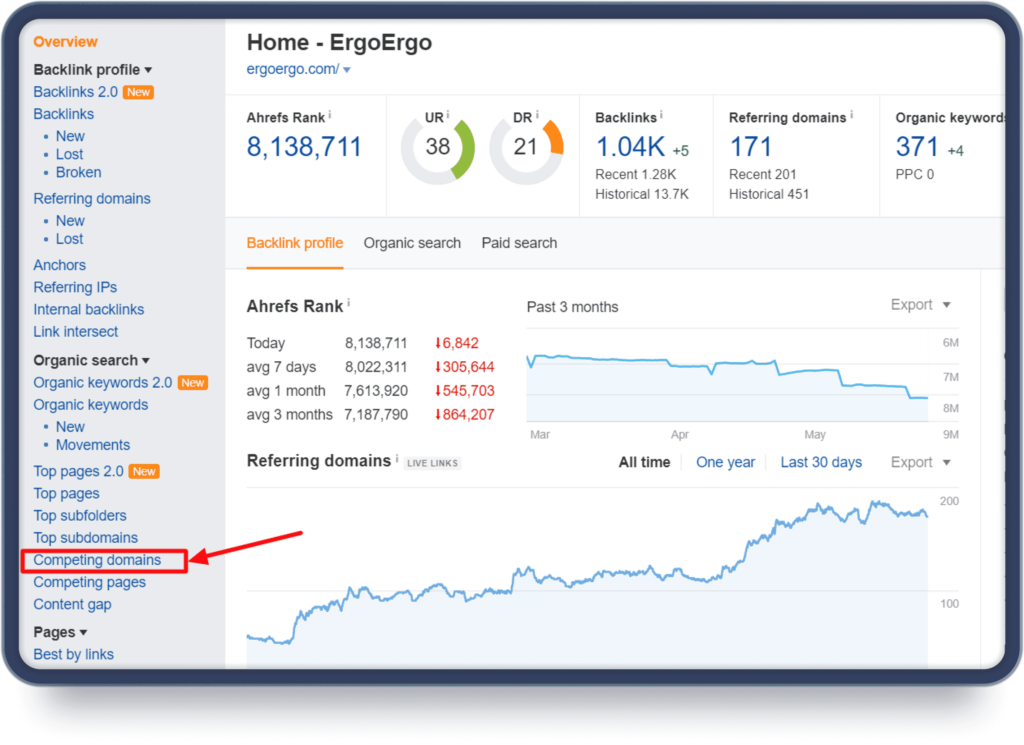This screenshot has width=1024, height=745.
Task: Open the Top pages report
Action: 67,494
